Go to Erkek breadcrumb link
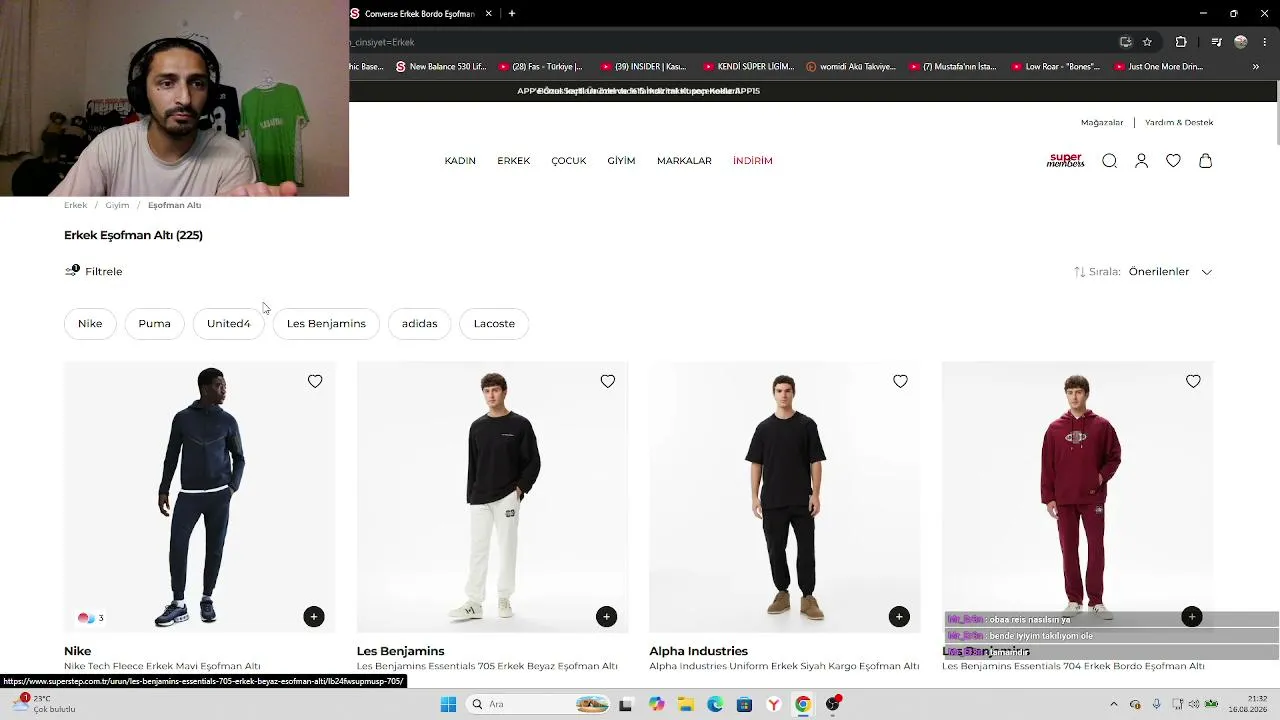Screen dimensions: 1280x720 (75, 205)
